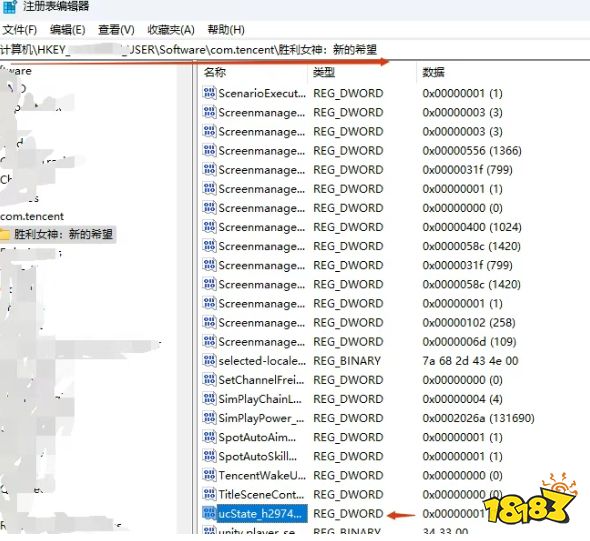Select the ucState_h2974 registry entry
The image size is (590, 541).
pyautogui.click(x=260, y=514)
